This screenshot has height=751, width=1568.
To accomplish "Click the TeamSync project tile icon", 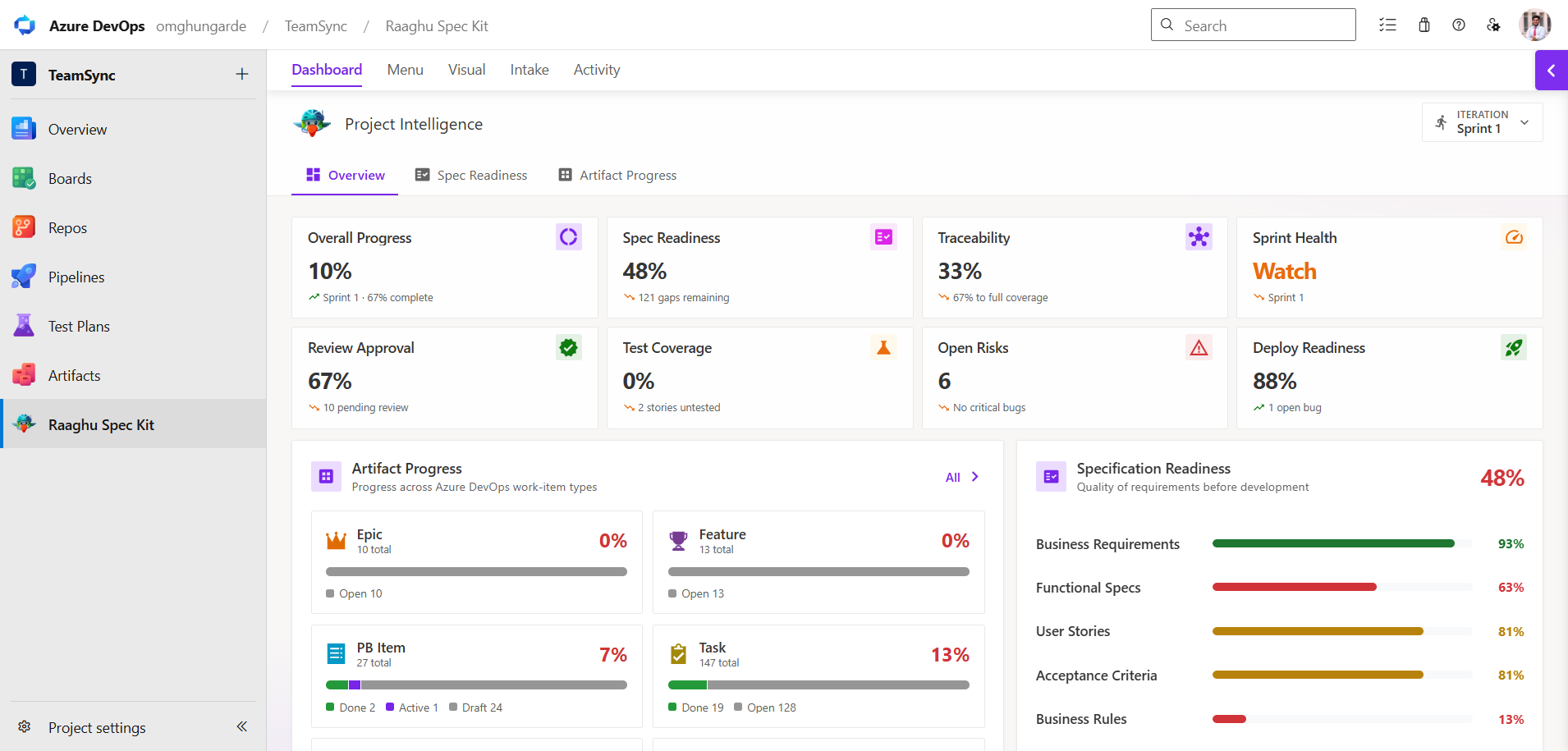I will tap(24, 75).
